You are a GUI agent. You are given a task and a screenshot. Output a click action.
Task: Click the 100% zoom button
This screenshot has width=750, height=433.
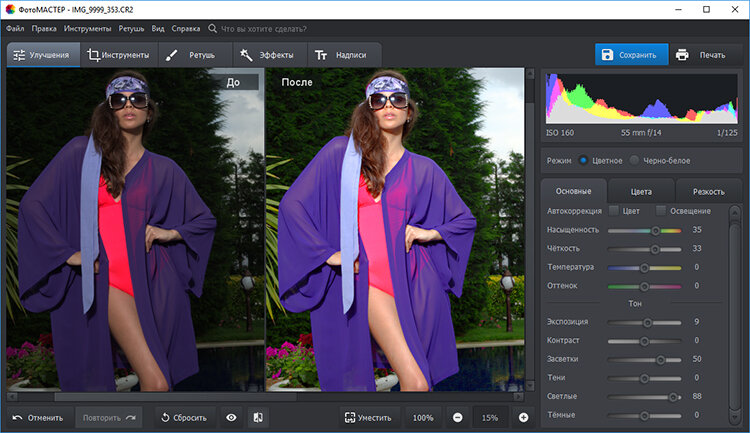click(422, 417)
